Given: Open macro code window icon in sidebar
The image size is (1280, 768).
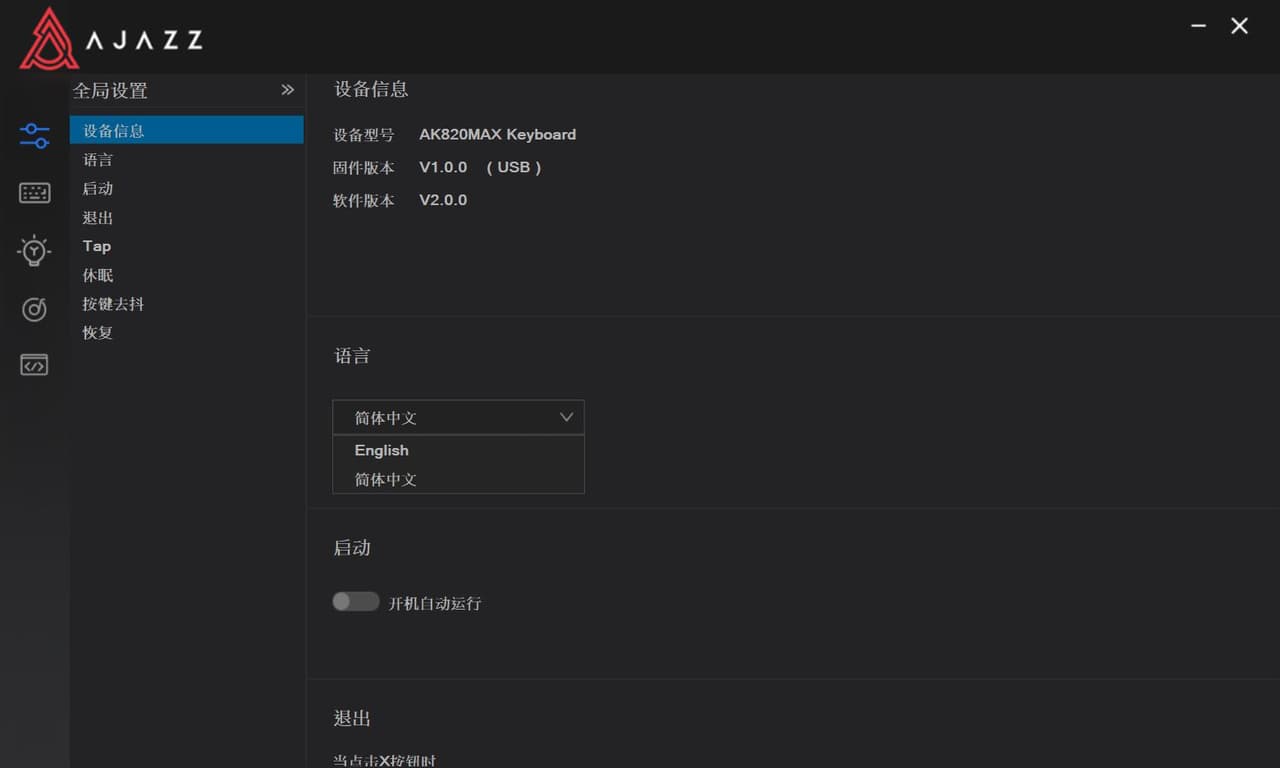Looking at the screenshot, I should pos(34,366).
